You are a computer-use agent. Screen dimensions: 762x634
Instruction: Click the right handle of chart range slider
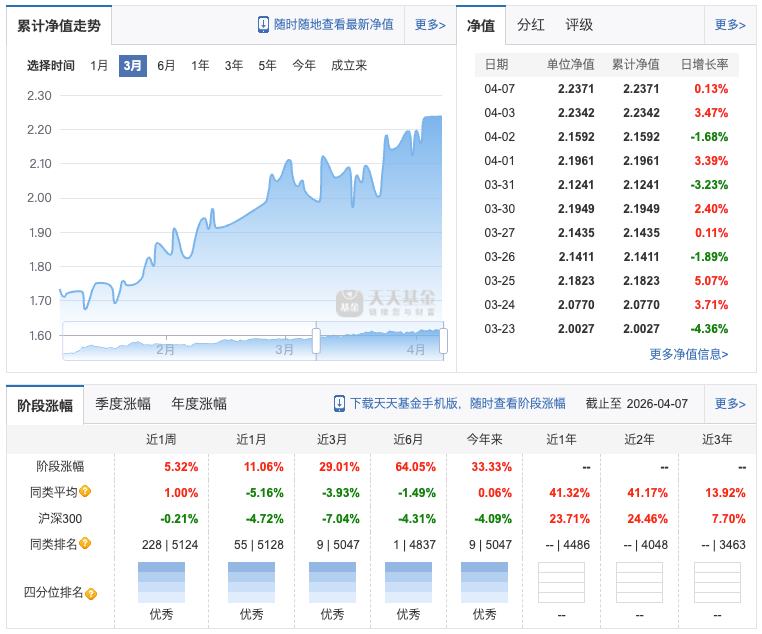click(443, 341)
